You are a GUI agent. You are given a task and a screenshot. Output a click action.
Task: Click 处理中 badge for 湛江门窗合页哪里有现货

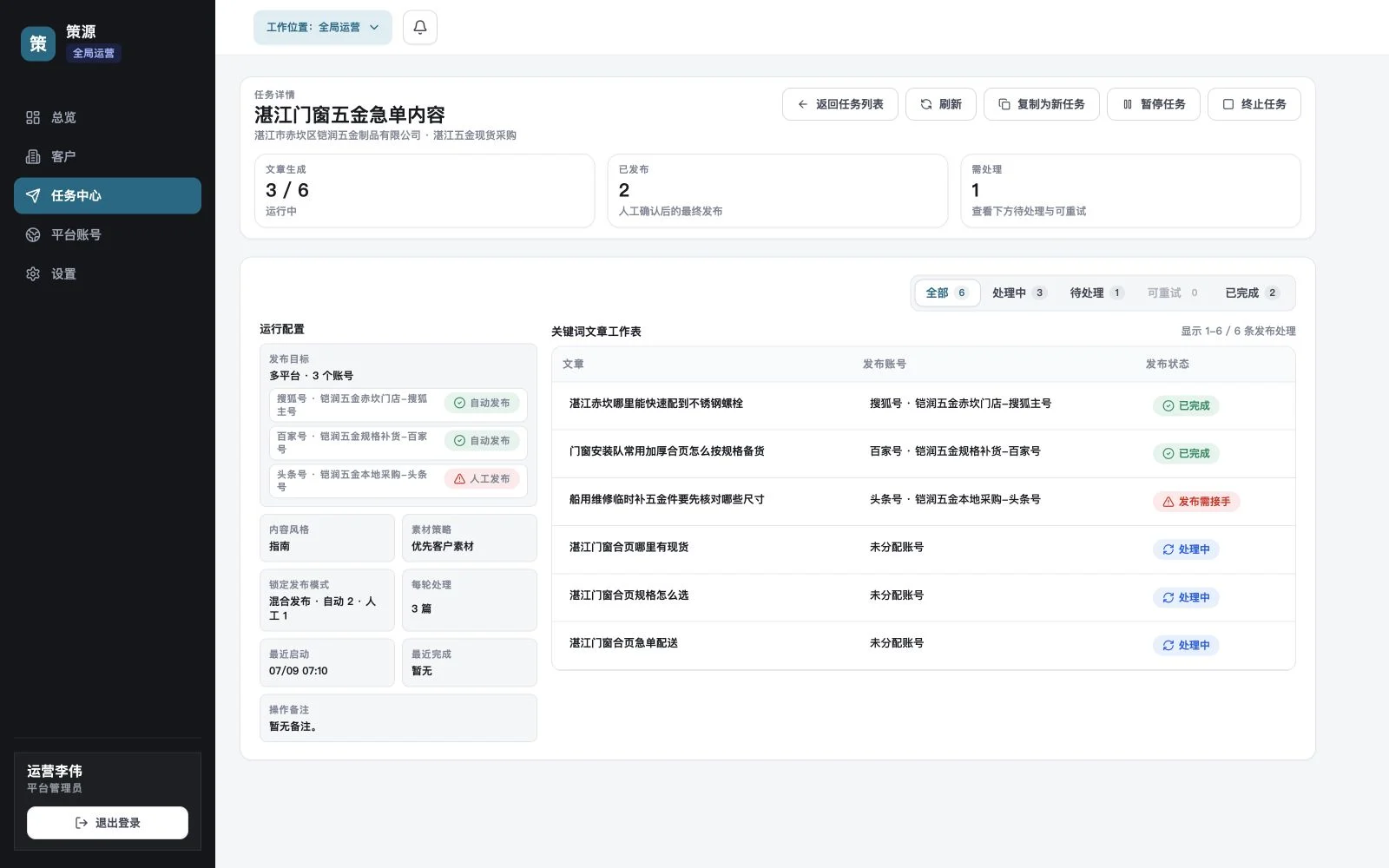(1186, 549)
